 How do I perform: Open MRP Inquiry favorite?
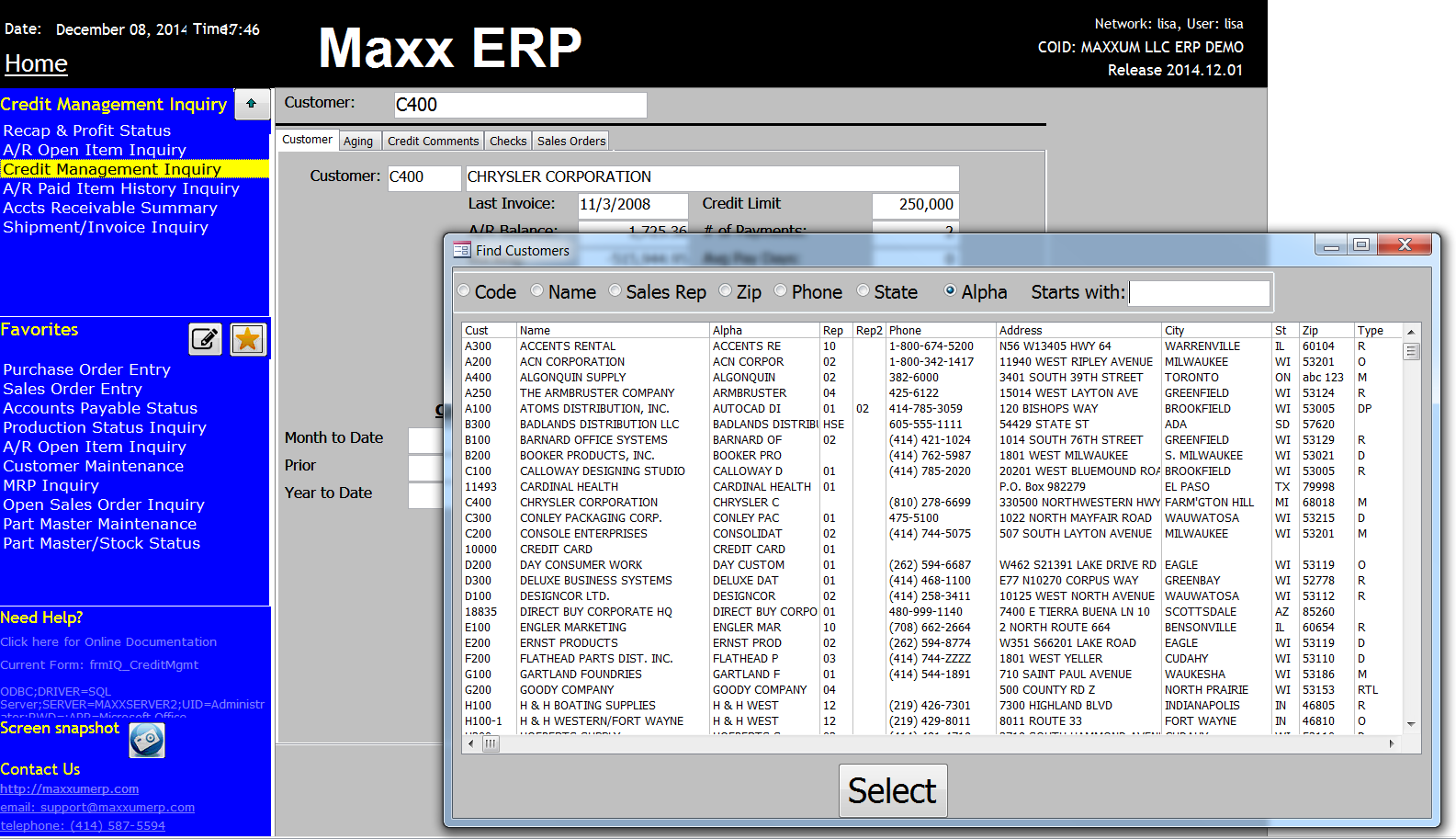coord(51,485)
